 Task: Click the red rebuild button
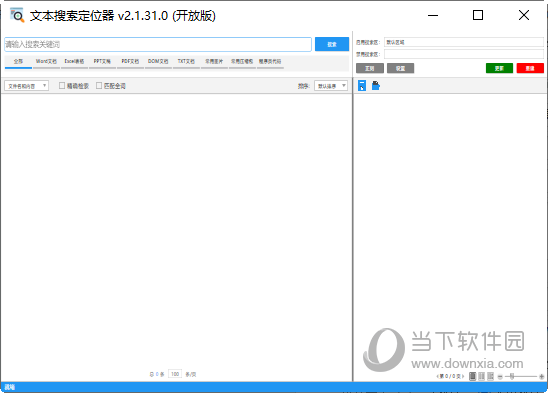530,68
